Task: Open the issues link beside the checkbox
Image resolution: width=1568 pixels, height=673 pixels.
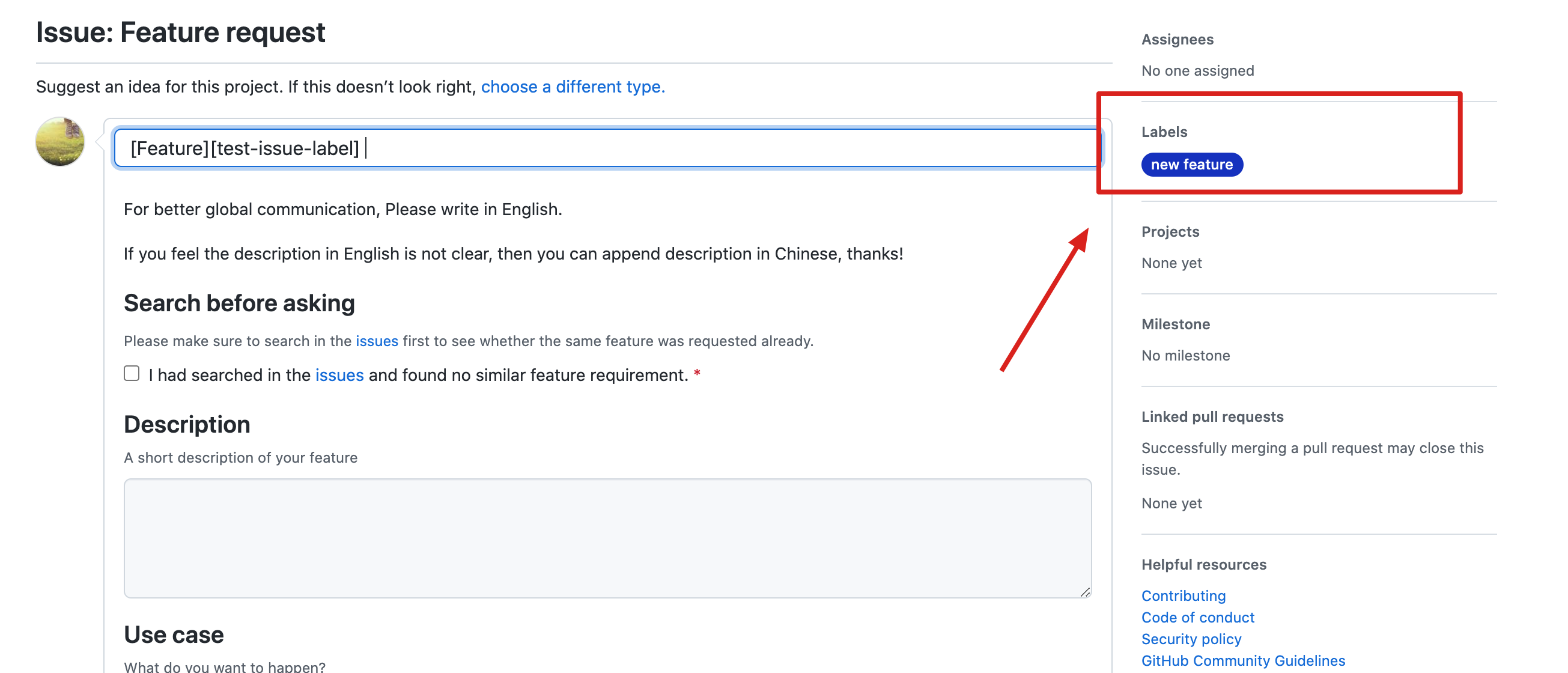Action: 339,375
